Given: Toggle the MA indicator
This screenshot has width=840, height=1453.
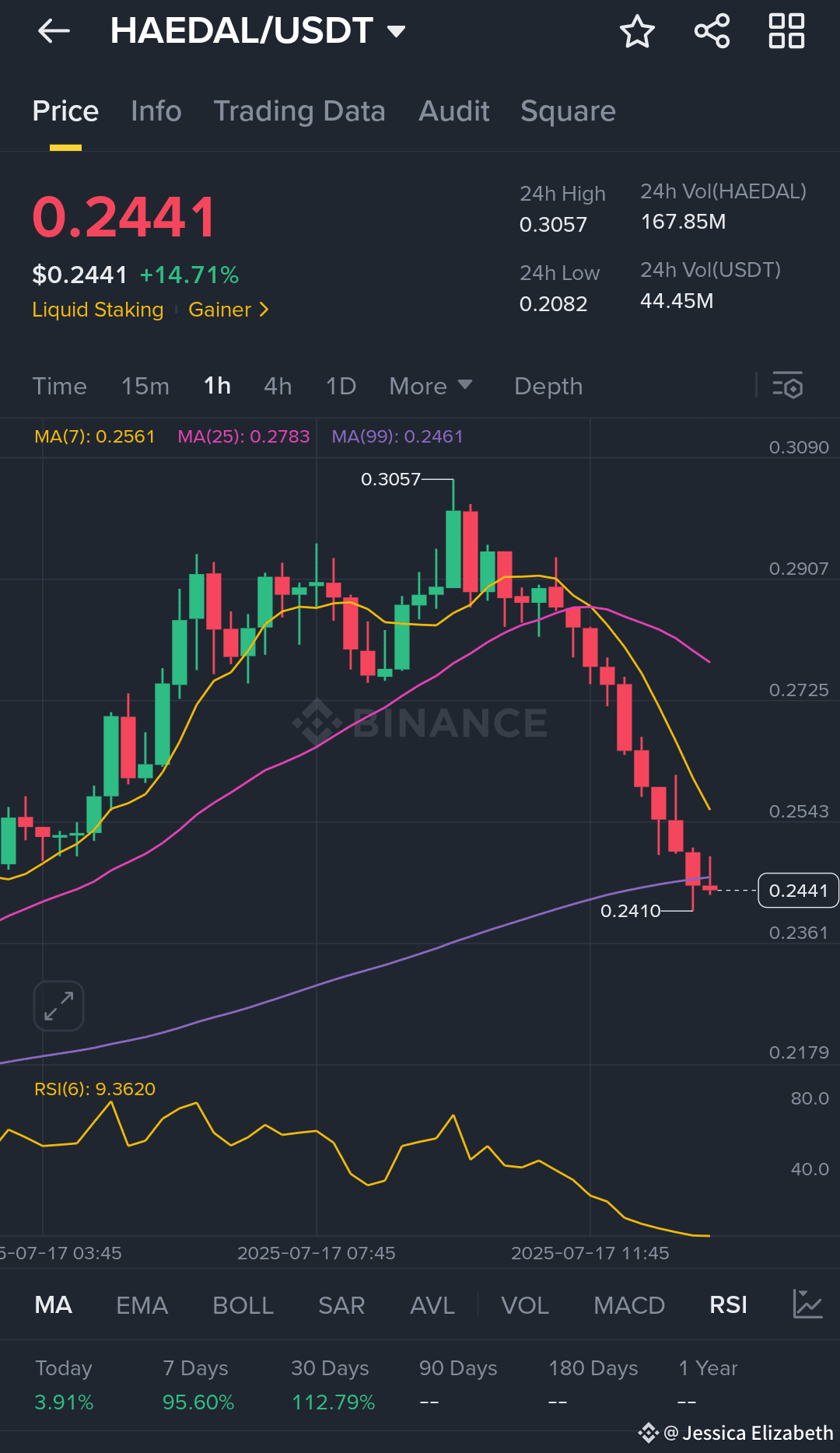Looking at the screenshot, I should 53,1304.
